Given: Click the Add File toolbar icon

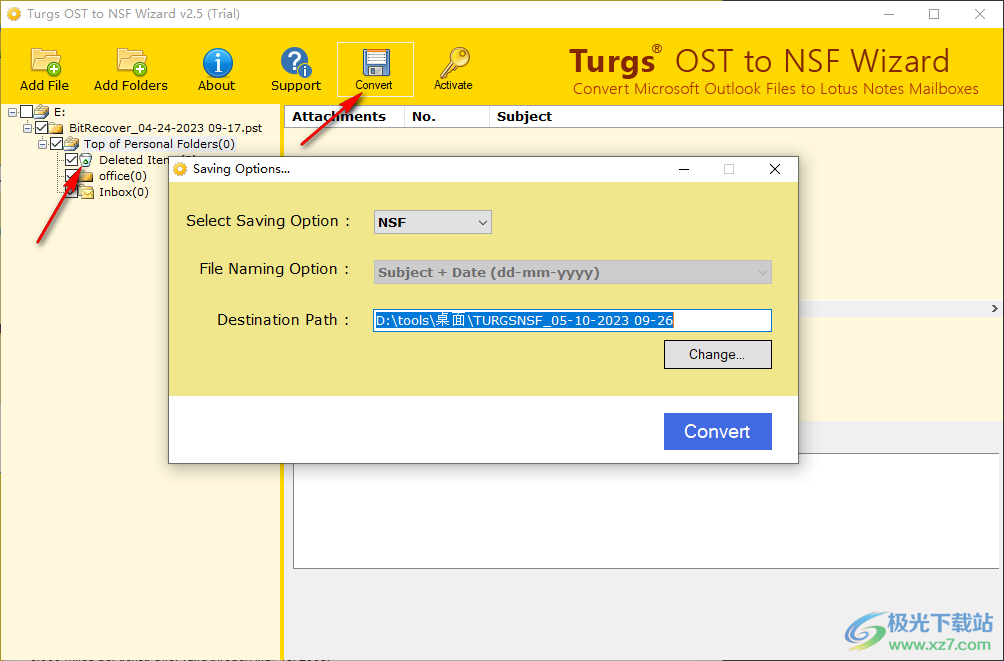Looking at the screenshot, I should (44, 69).
